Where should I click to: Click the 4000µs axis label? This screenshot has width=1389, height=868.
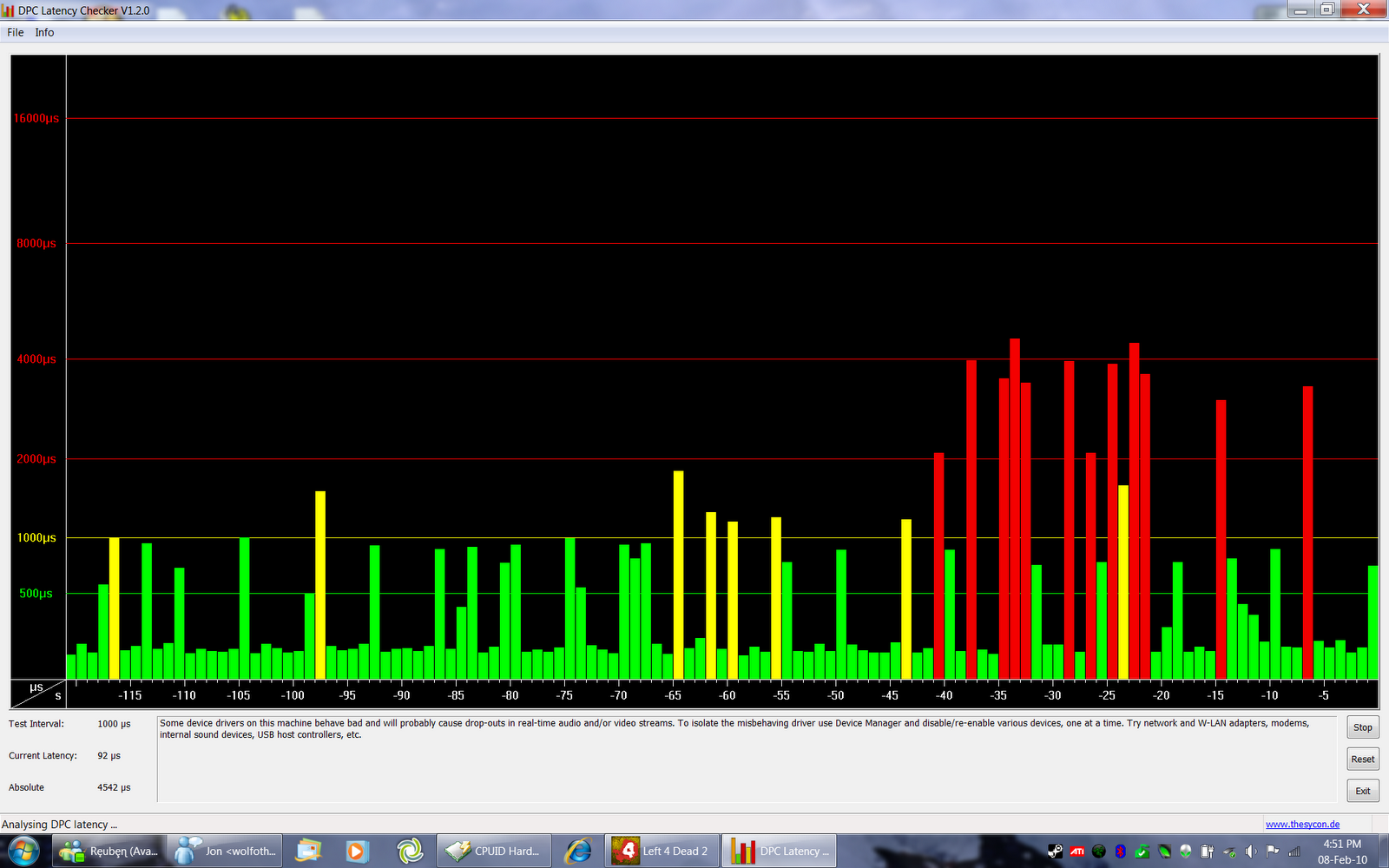[x=36, y=358]
